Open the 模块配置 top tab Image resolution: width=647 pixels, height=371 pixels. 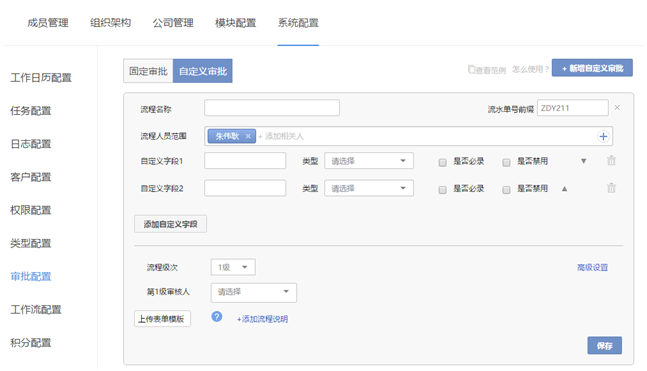pos(236,23)
